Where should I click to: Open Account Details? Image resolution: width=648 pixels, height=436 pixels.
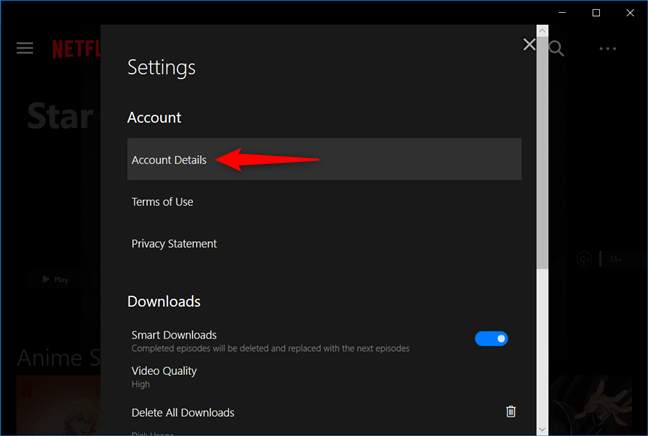pyautogui.click(x=324, y=159)
